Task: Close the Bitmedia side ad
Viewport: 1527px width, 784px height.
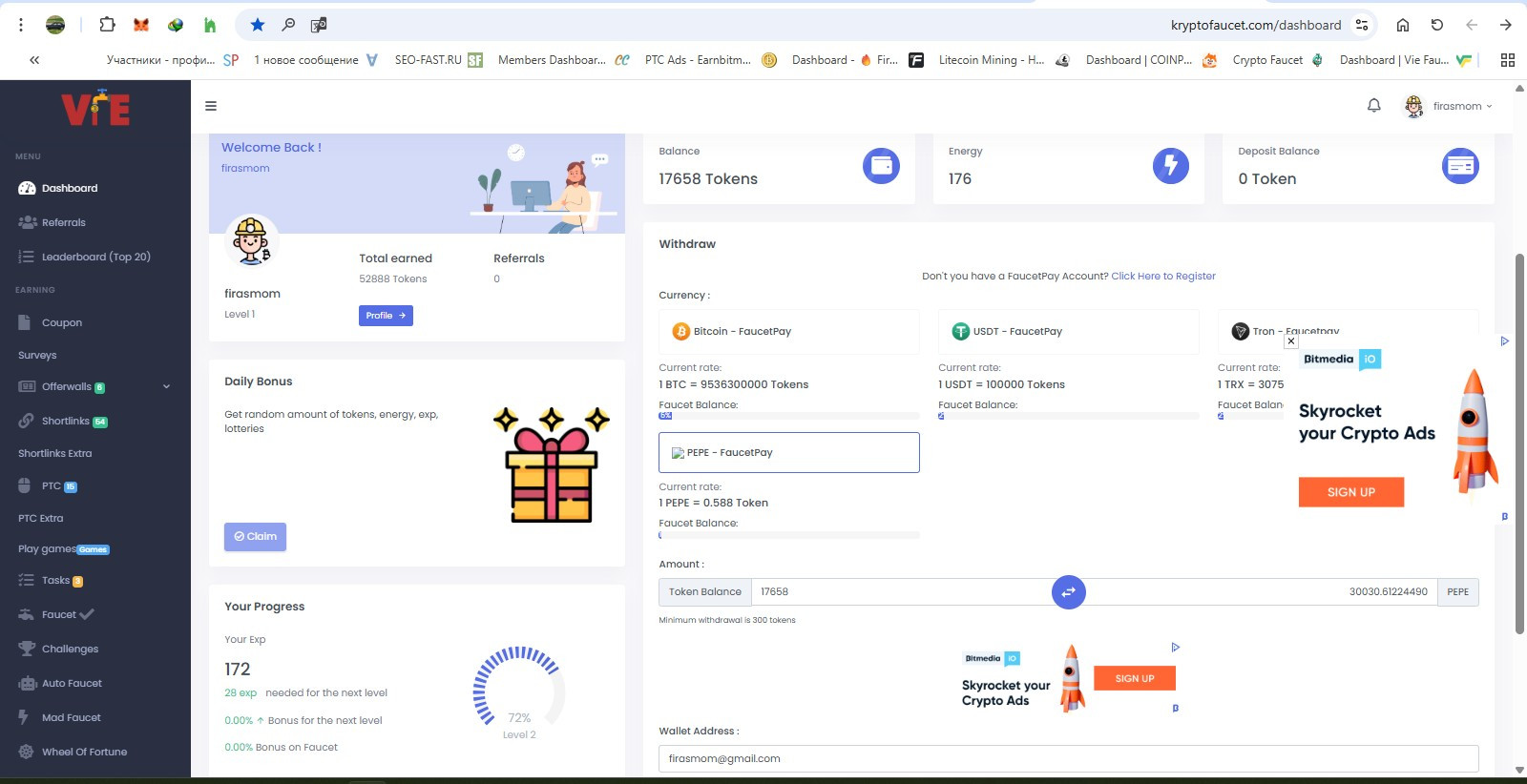Action: (x=1291, y=340)
